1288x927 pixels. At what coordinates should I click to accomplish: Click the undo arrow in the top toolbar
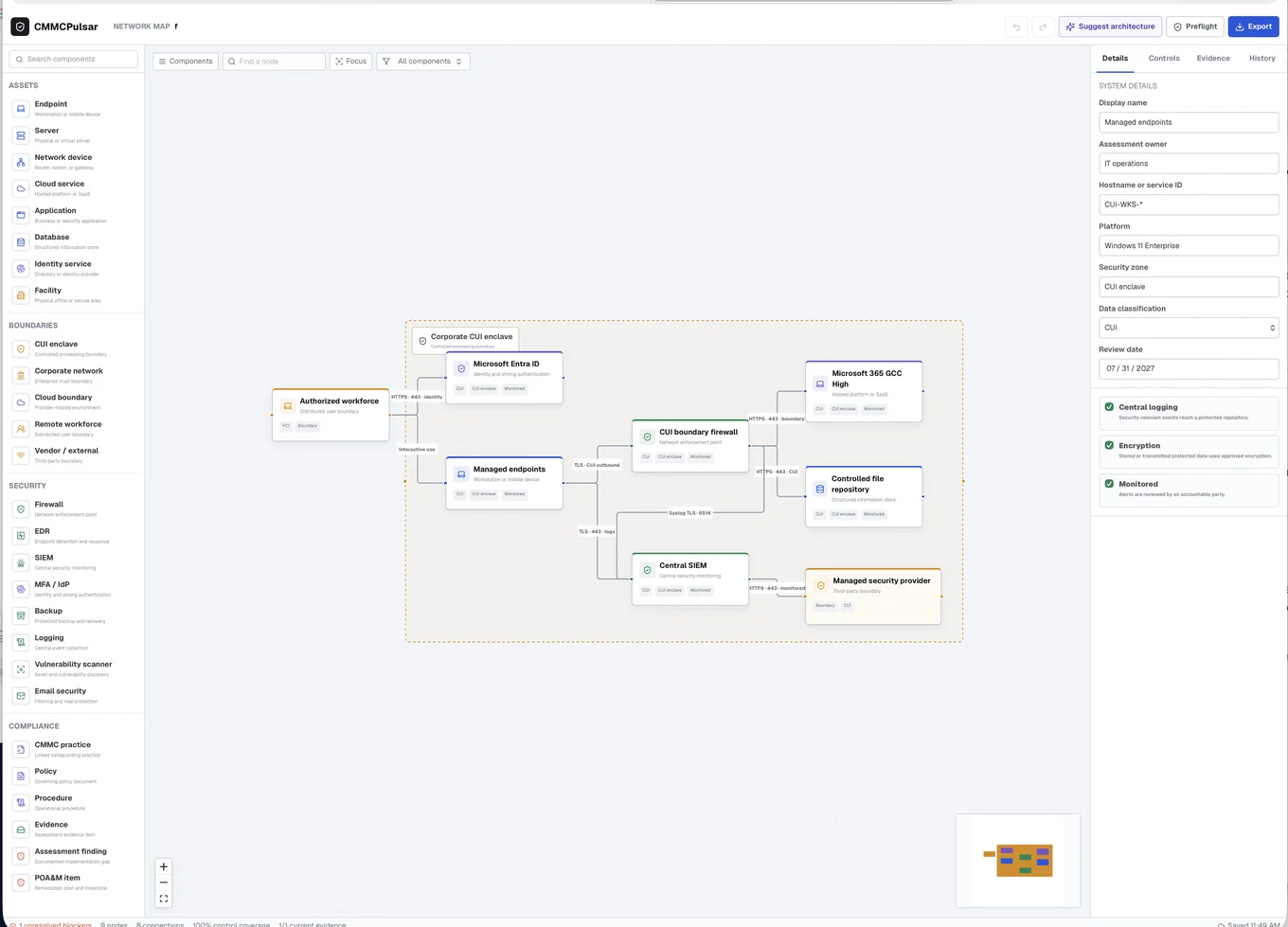coord(1016,27)
